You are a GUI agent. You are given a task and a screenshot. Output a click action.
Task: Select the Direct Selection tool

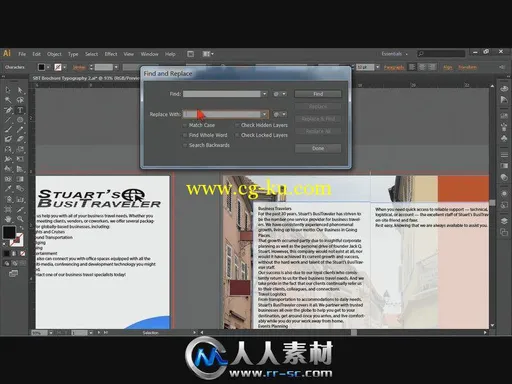click(20, 90)
